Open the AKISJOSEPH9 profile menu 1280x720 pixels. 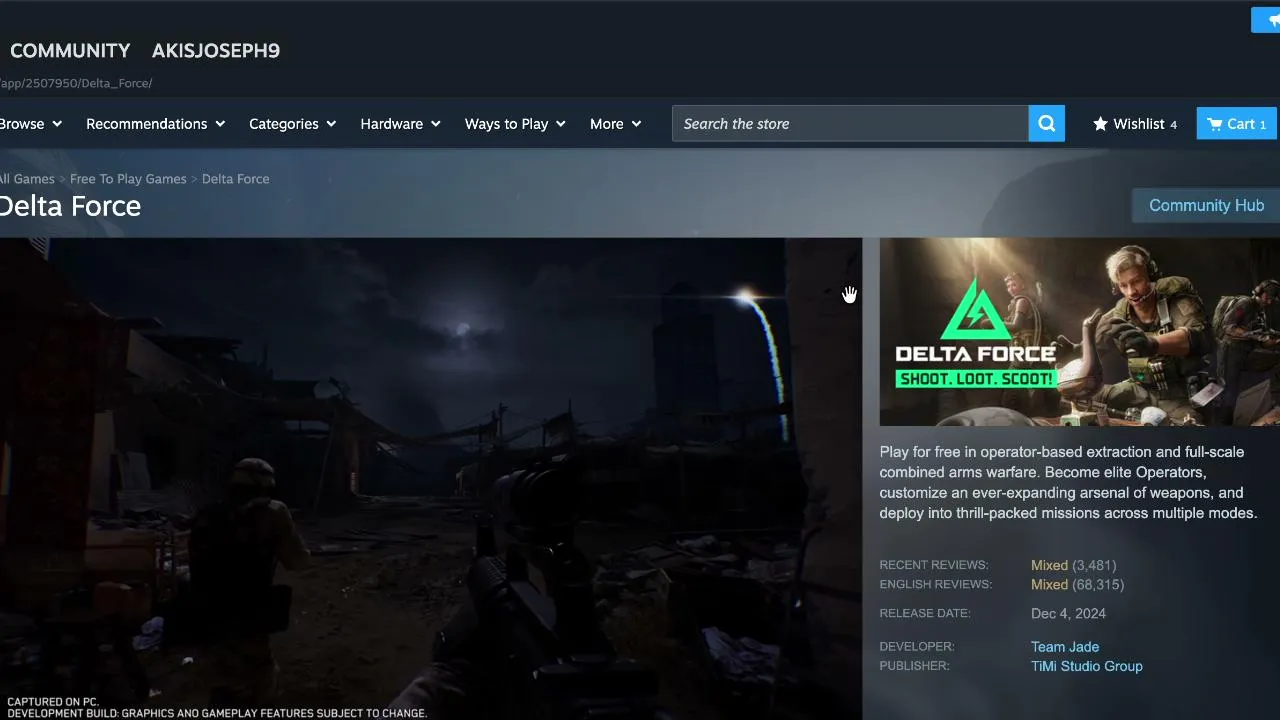216,51
